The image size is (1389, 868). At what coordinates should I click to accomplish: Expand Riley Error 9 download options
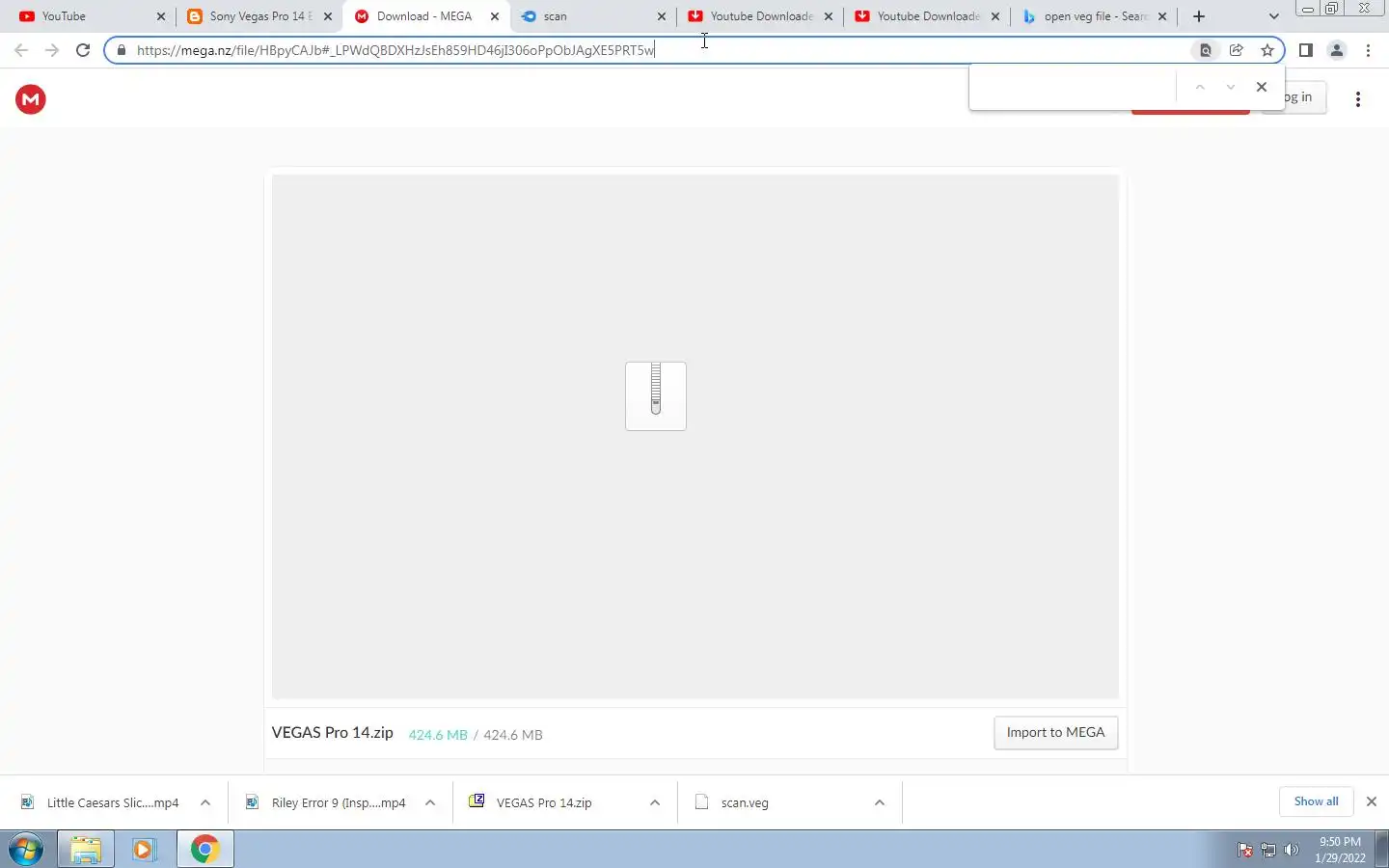click(x=430, y=802)
